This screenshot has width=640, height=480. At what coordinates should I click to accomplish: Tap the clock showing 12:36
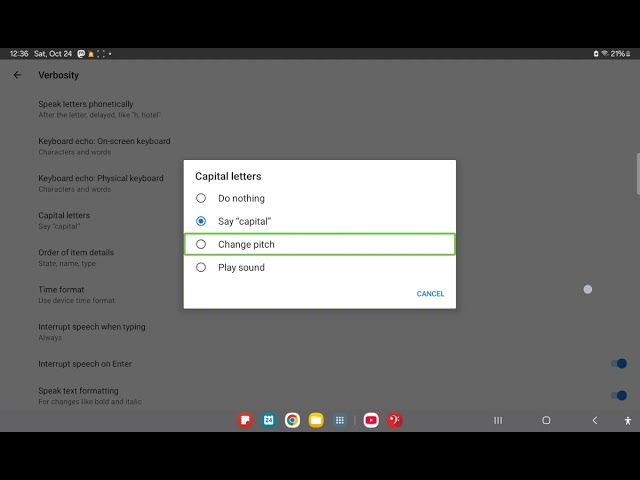tap(19, 53)
